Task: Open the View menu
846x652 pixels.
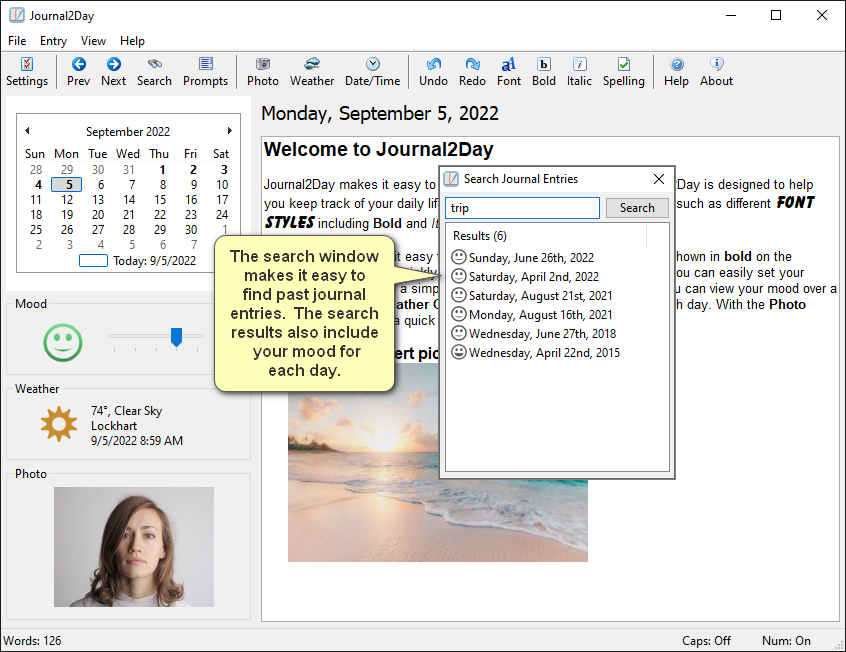Action: coord(93,41)
